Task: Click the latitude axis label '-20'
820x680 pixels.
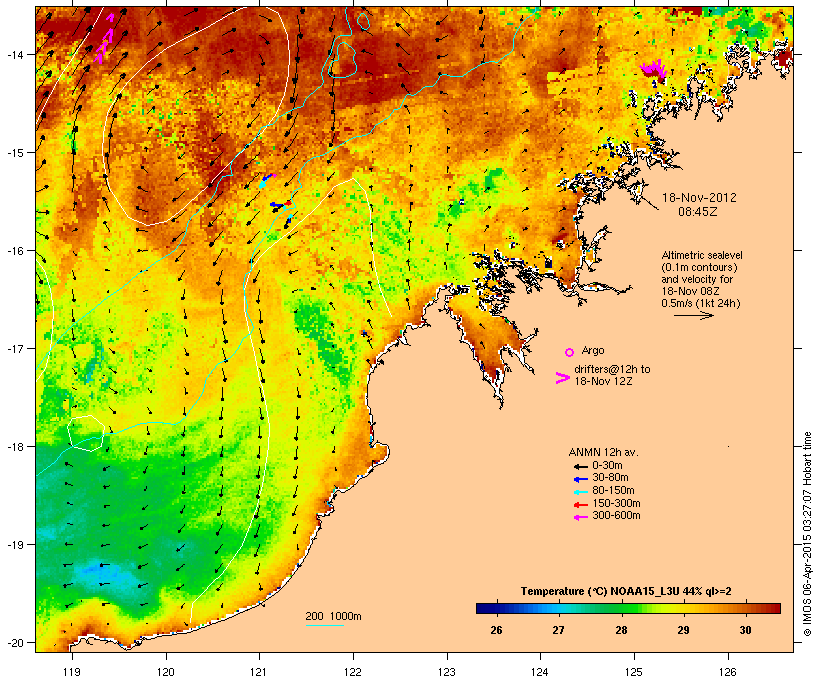Action: click(x=14, y=643)
